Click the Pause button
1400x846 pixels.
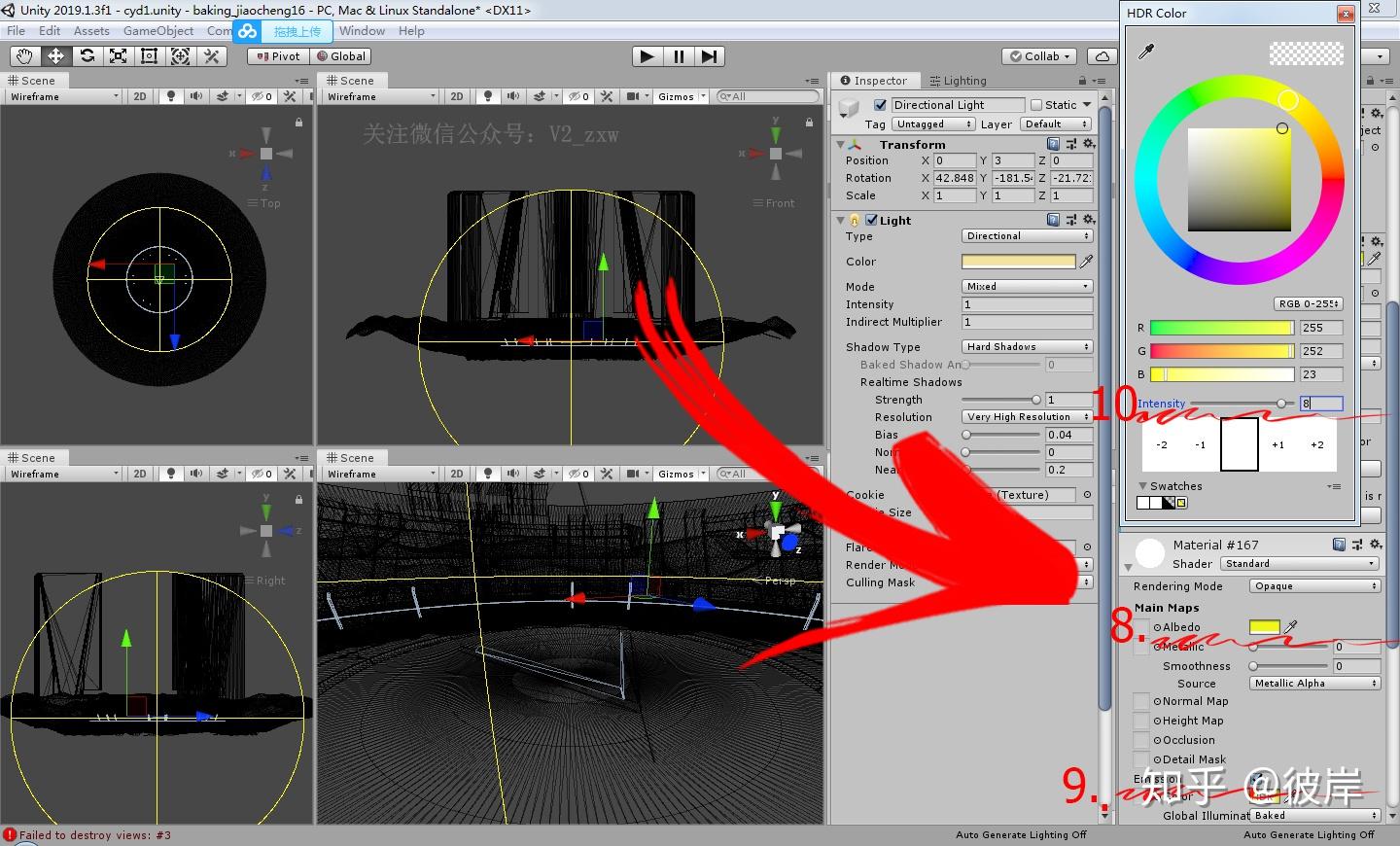coord(679,56)
